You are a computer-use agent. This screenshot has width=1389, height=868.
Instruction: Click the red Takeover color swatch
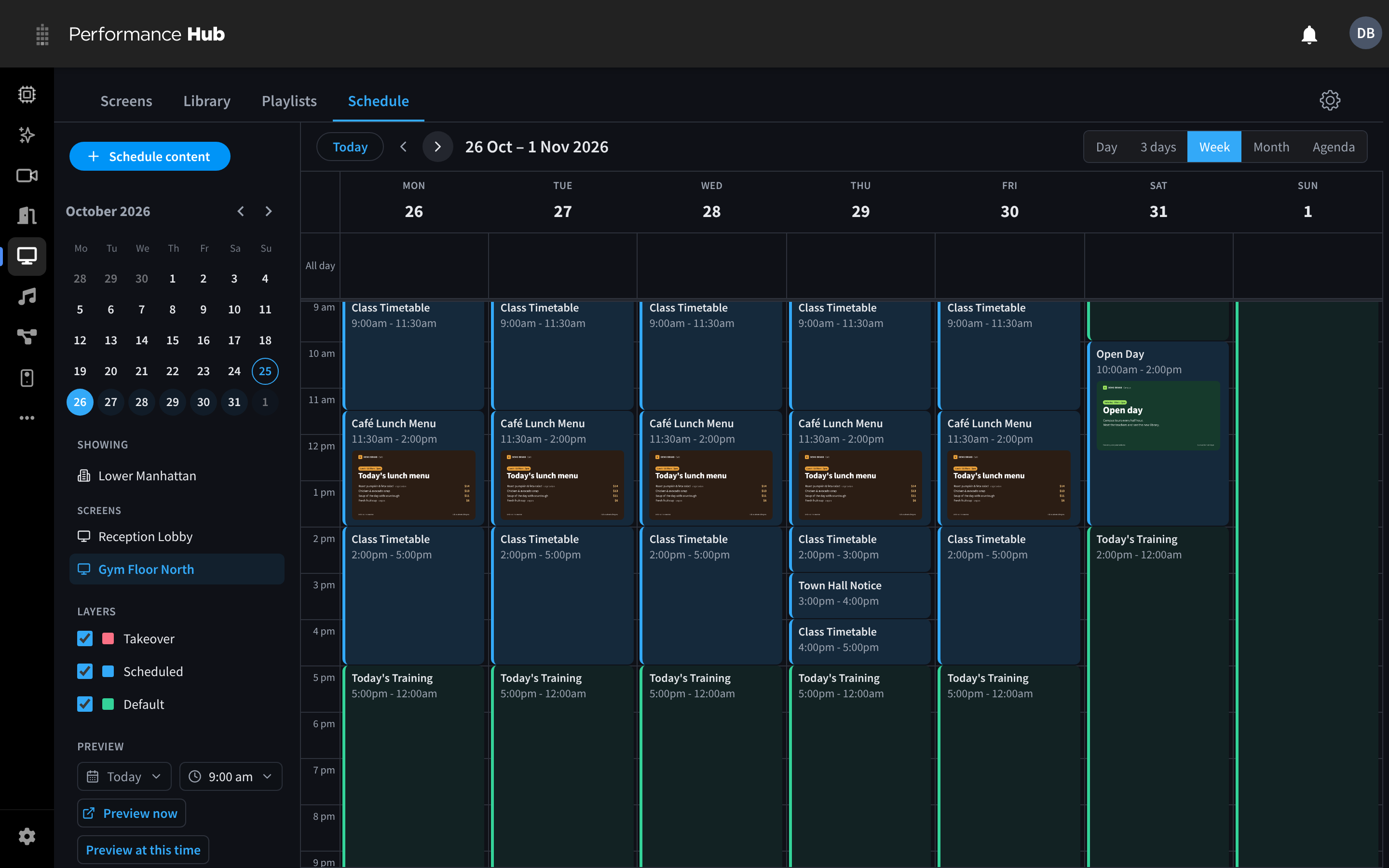click(x=108, y=638)
